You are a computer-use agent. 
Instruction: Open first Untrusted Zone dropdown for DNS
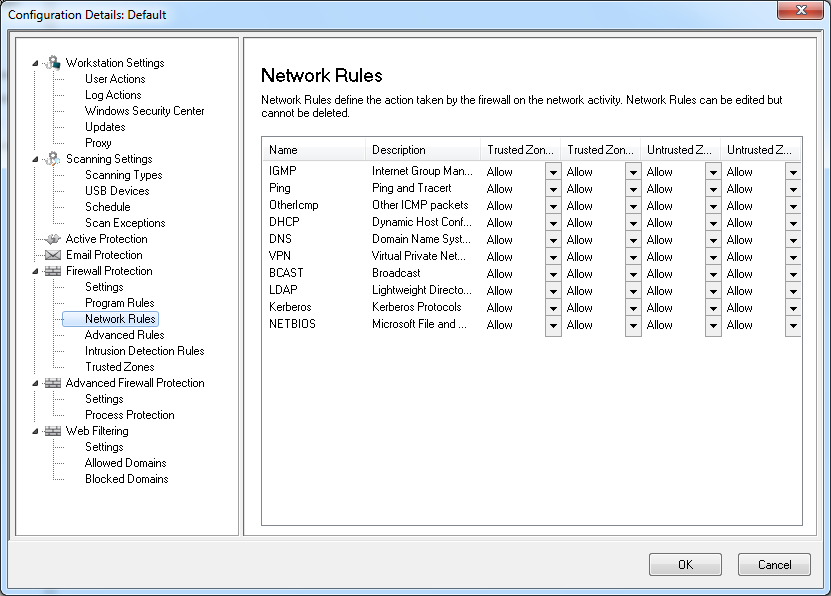(x=713, y=240)
